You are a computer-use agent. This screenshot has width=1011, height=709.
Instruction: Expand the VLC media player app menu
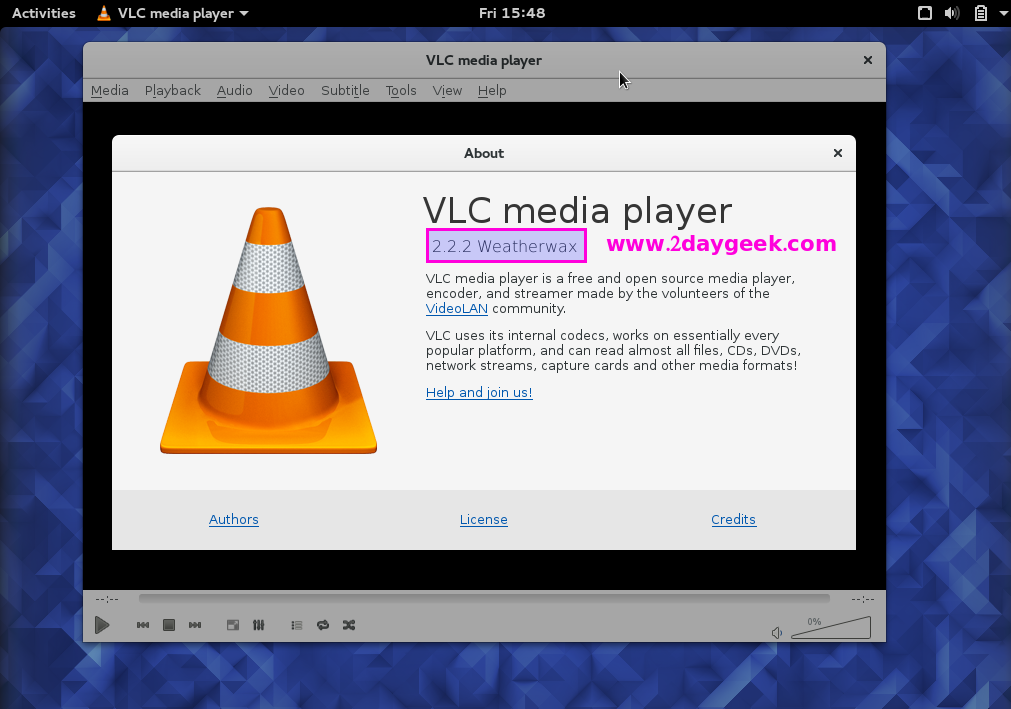[173, 13]
